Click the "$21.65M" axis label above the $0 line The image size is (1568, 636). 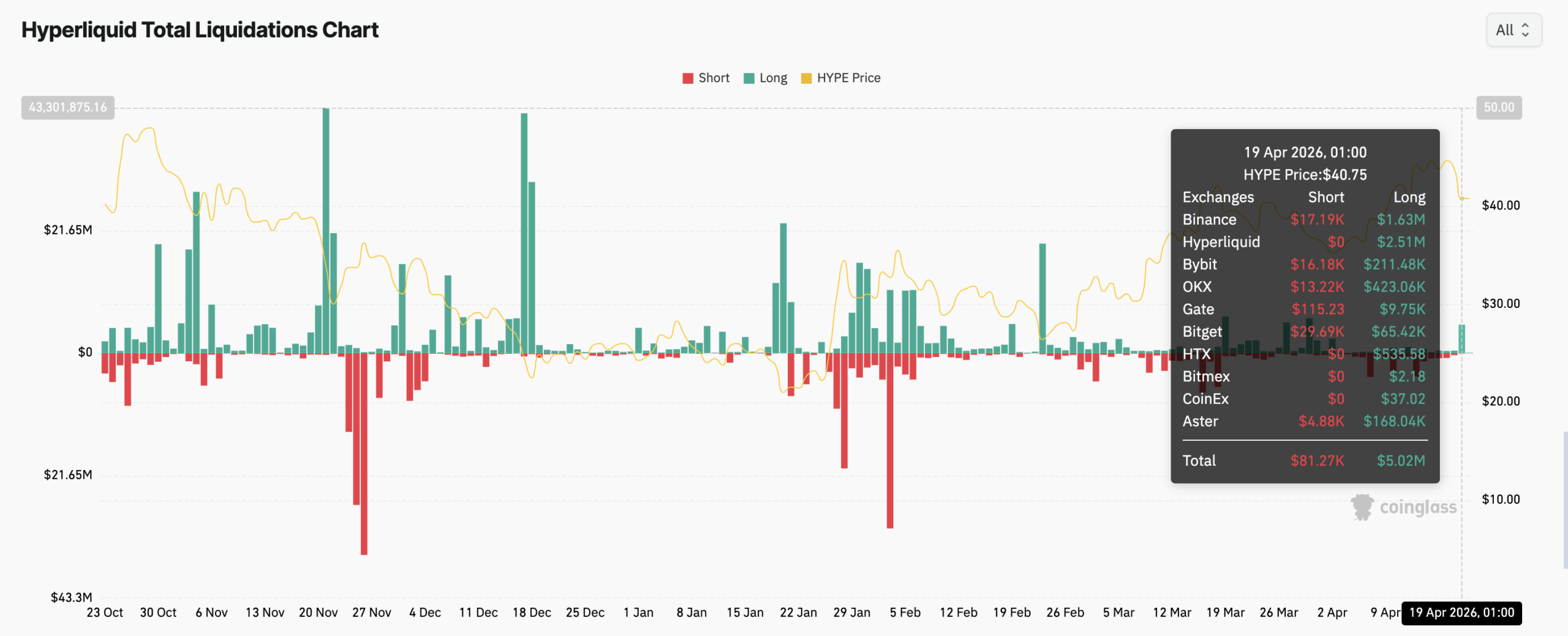(x=68, y=230)
